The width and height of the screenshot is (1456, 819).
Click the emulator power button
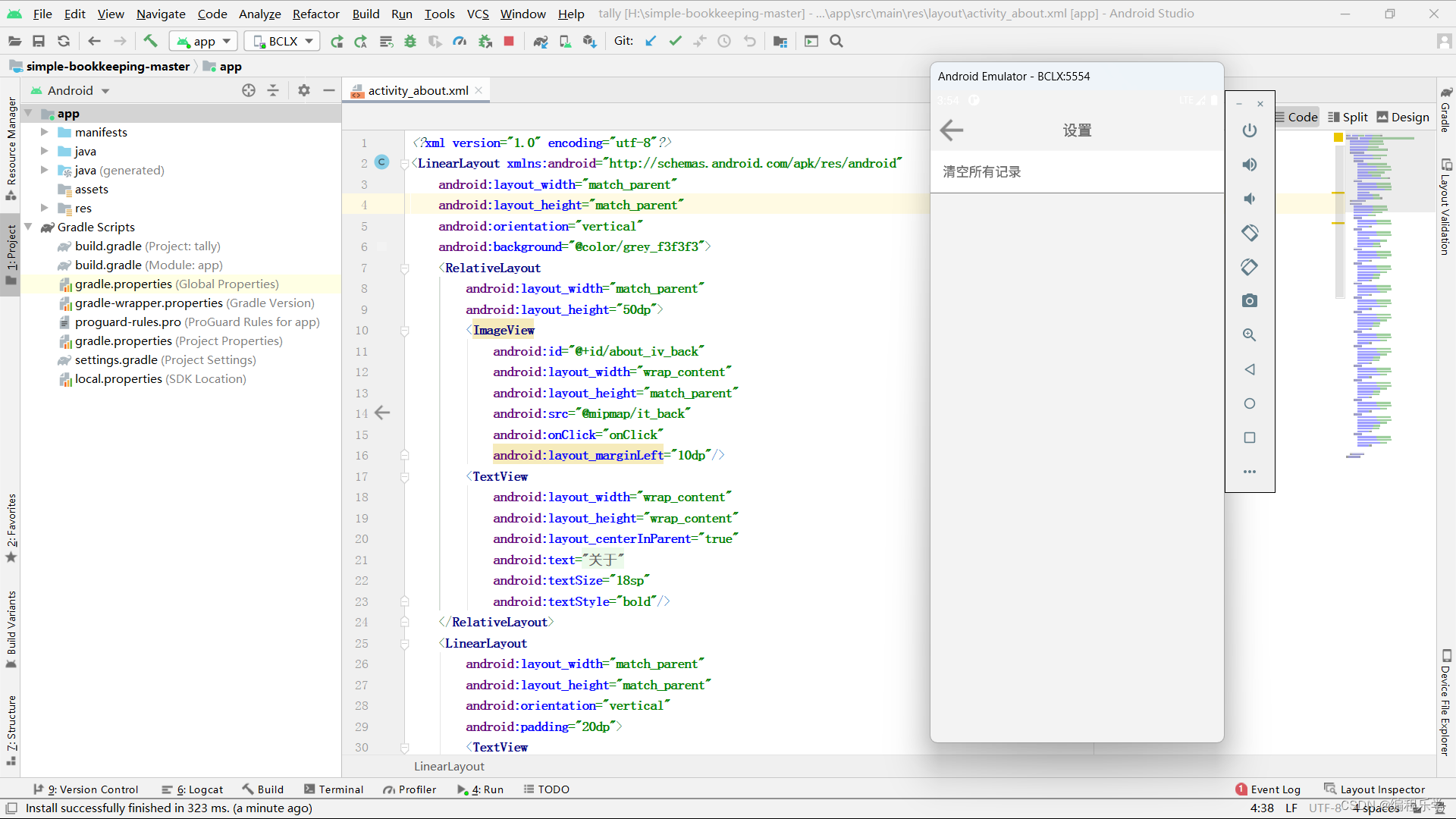1250,130
